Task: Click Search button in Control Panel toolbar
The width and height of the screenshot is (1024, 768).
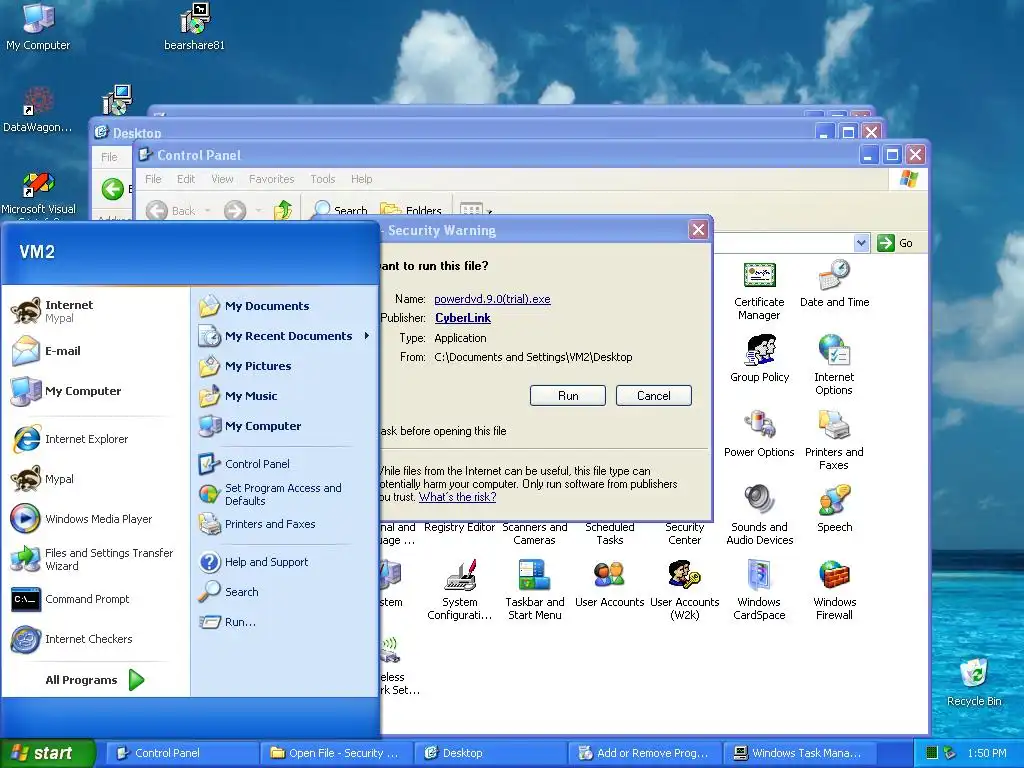Action: tap(341, 210)
